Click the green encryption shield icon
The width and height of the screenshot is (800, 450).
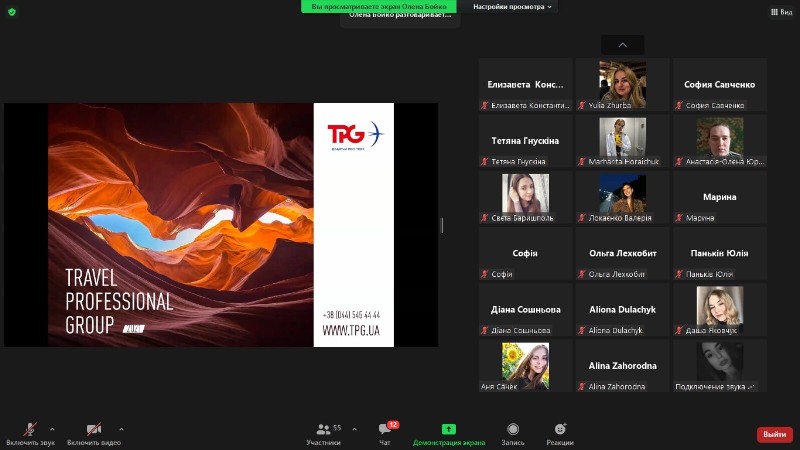coord(12,12)
